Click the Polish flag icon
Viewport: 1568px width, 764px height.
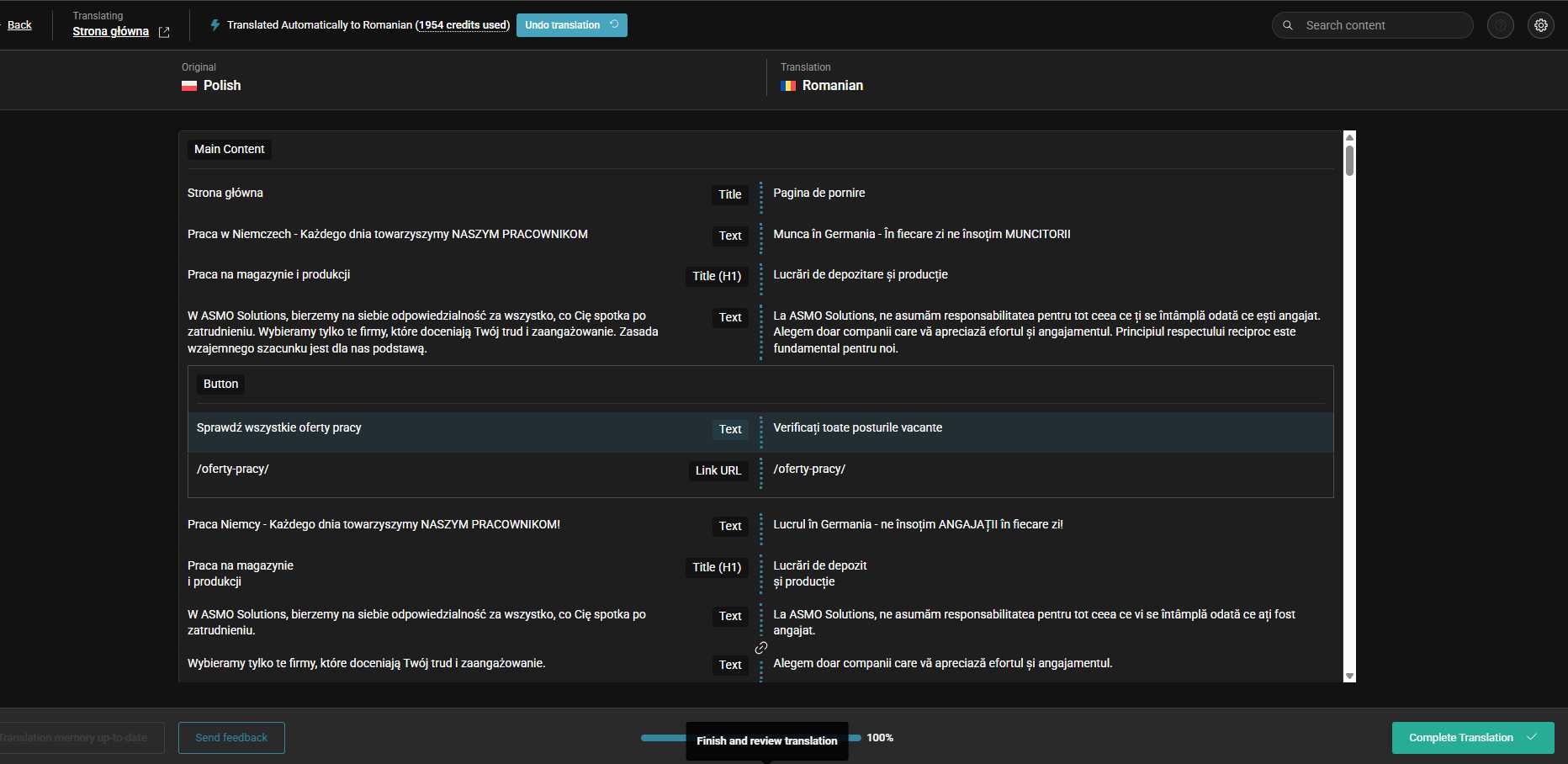[x=189, y=86]
